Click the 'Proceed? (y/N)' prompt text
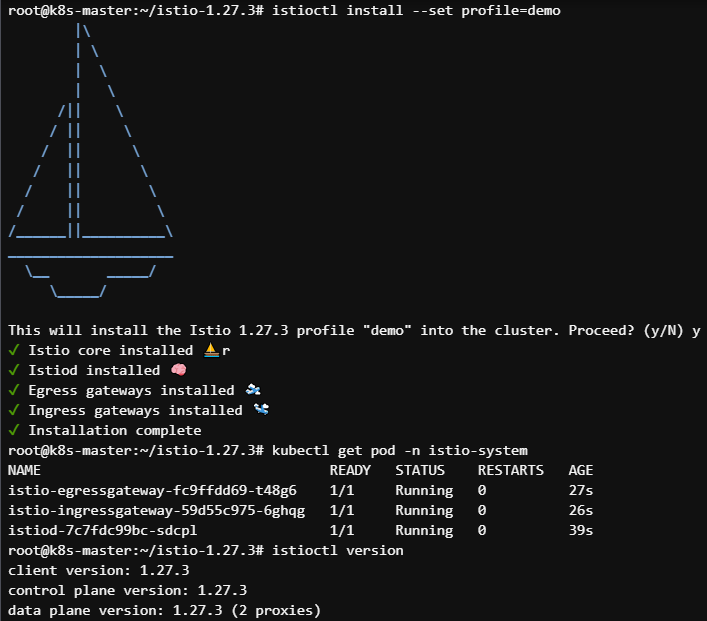This screenshot has height=621, width=707. click(x=625, y=331)
